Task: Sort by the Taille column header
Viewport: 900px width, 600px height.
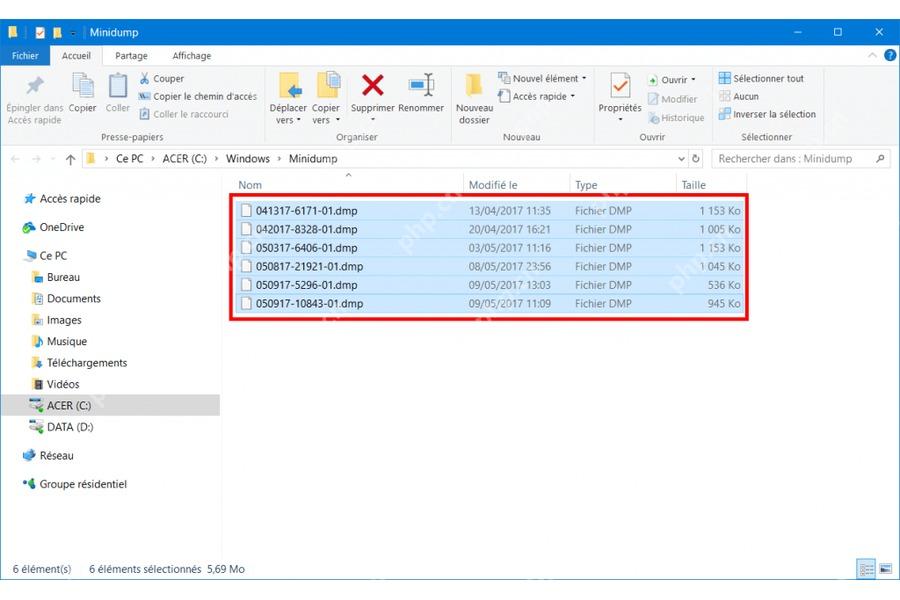Action: click(x=711, y=185)
